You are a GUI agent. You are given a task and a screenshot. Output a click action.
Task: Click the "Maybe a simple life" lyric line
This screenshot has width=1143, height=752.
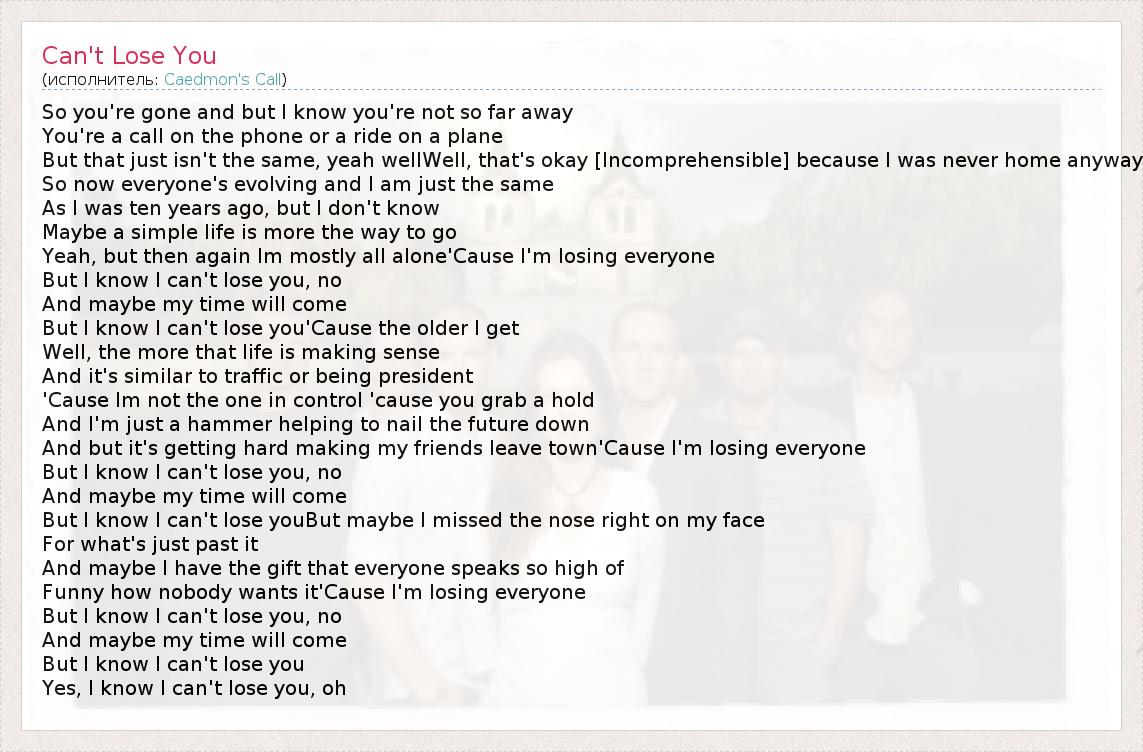[x=249, y=232]
